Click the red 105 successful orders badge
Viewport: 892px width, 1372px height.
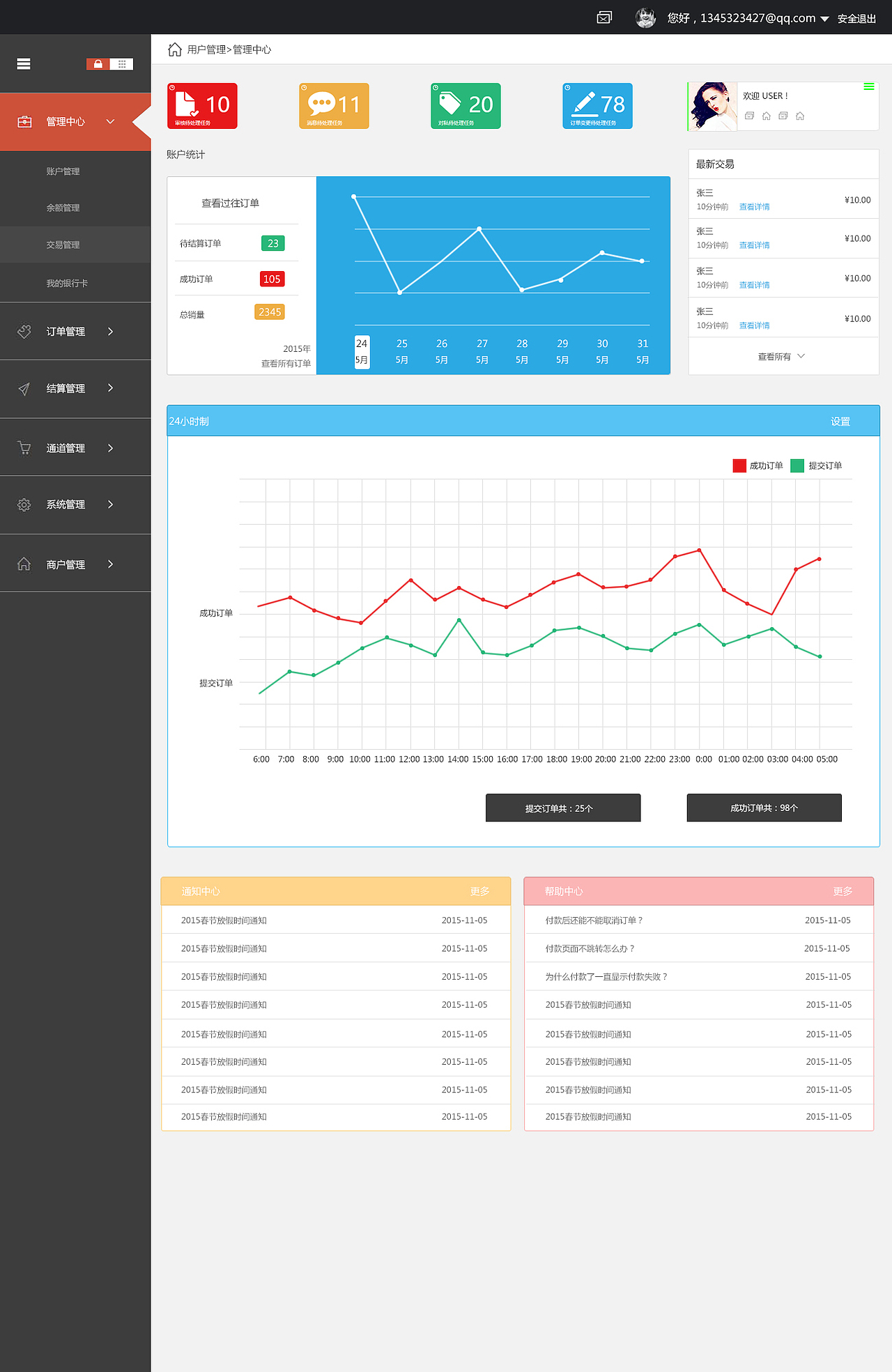(x=272, y=279)
